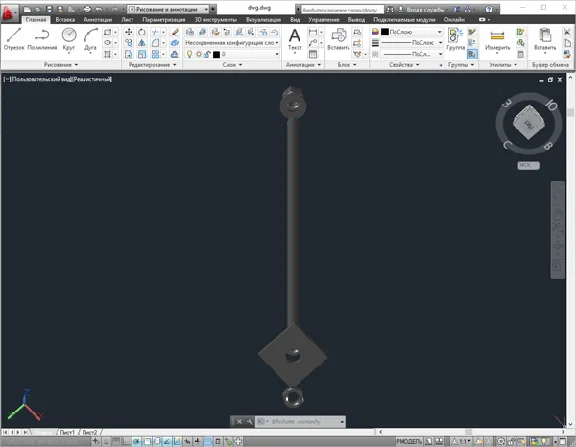
Task: Click the Измерить measure tool
Action: 497,40
